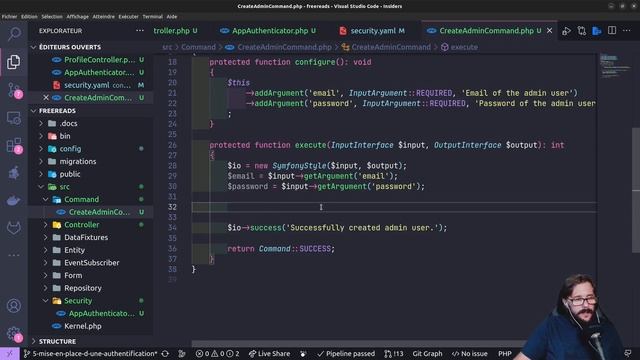Open the Exécuter menu
The height and width of the screenshot is (360, 640).
tap(129, 17)
